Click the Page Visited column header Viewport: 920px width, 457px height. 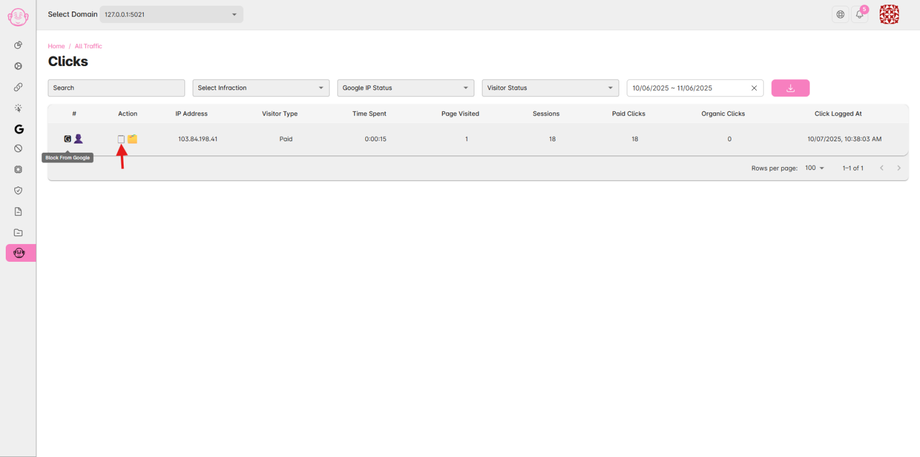tap(460, 114)
